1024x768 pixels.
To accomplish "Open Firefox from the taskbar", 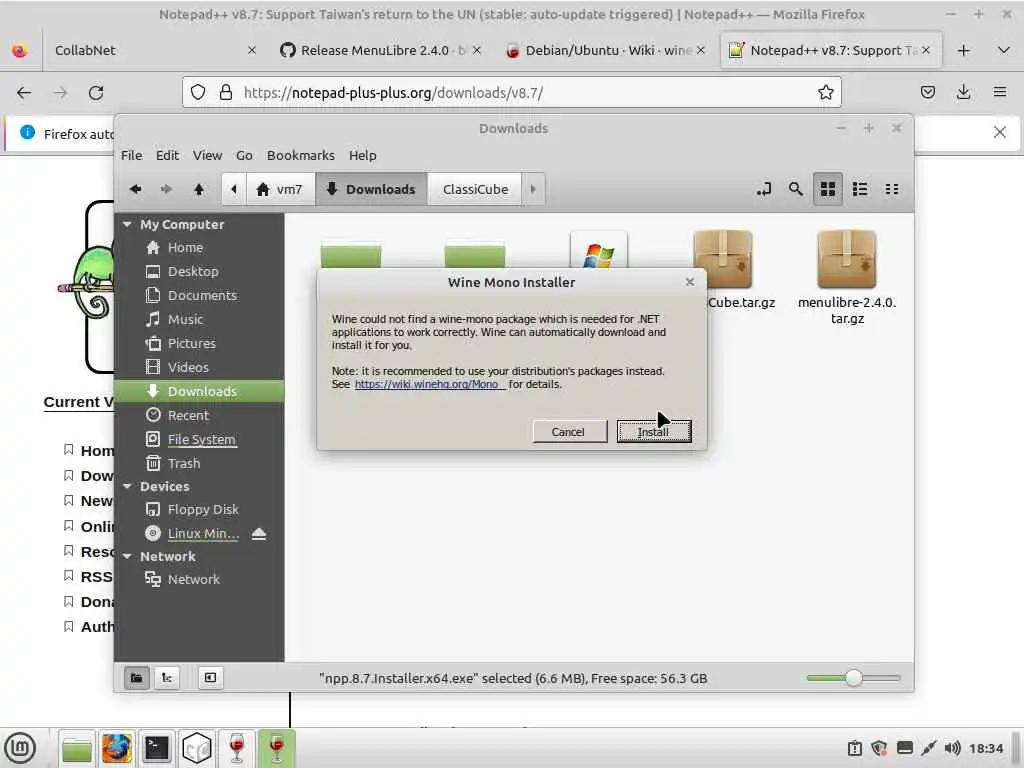I will (x=117, y=748).
